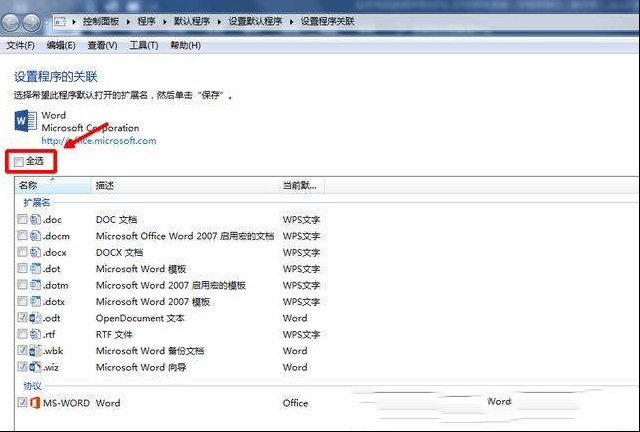The height and width of the screenshot is (432, 640).
Task: Go to 程序 in breadcrumb
Action: (147, 22)
